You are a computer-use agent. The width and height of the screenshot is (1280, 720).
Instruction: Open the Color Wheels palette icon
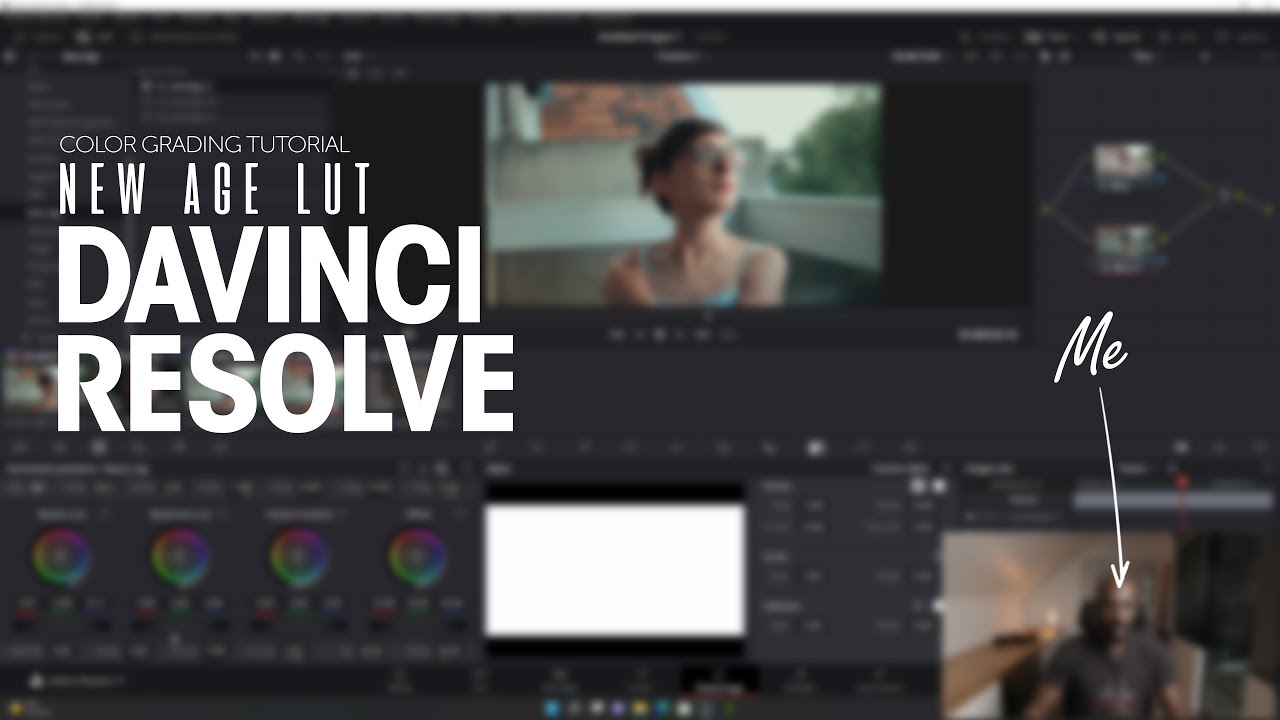pyautogui.click(x=99, y=448)
